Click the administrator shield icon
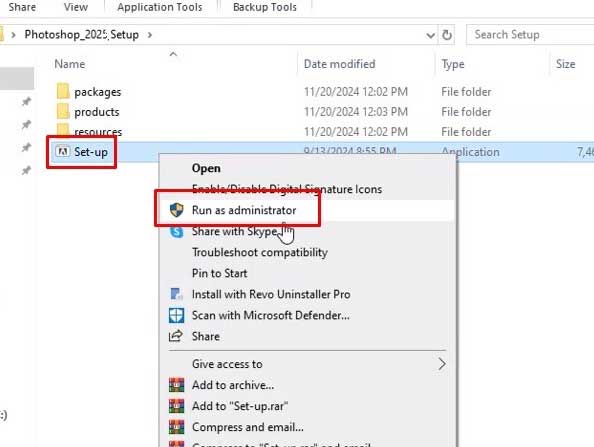Screen dimensions: 594x447 pos(177,210)
